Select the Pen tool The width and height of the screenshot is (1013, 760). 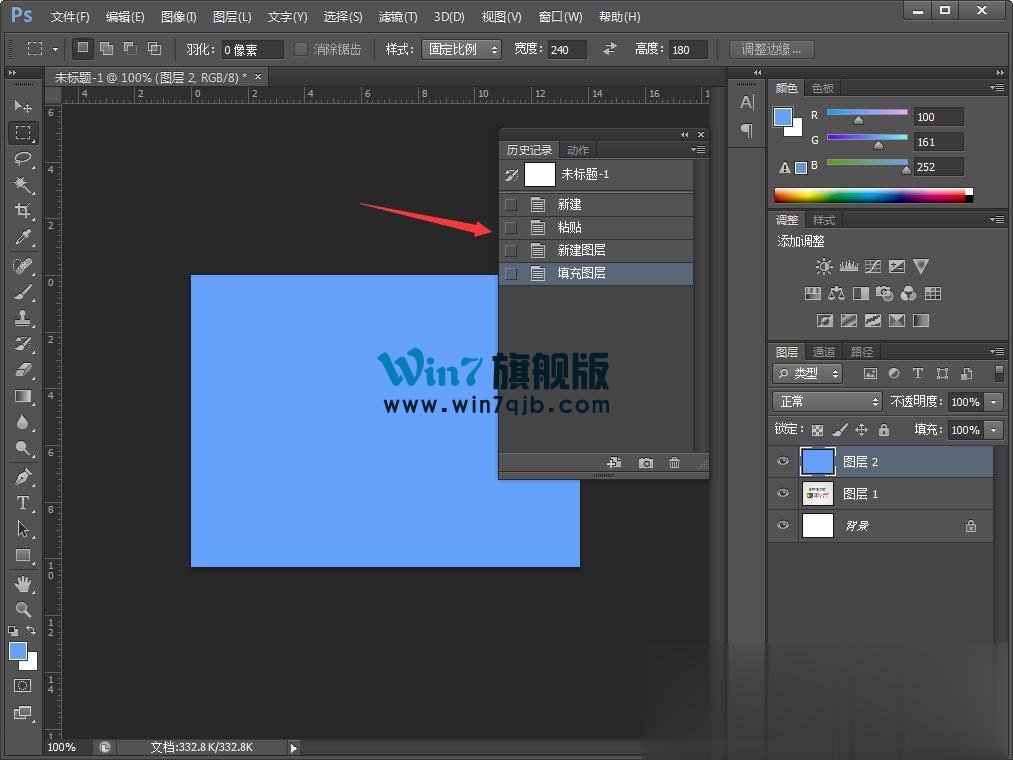[23, 477]
